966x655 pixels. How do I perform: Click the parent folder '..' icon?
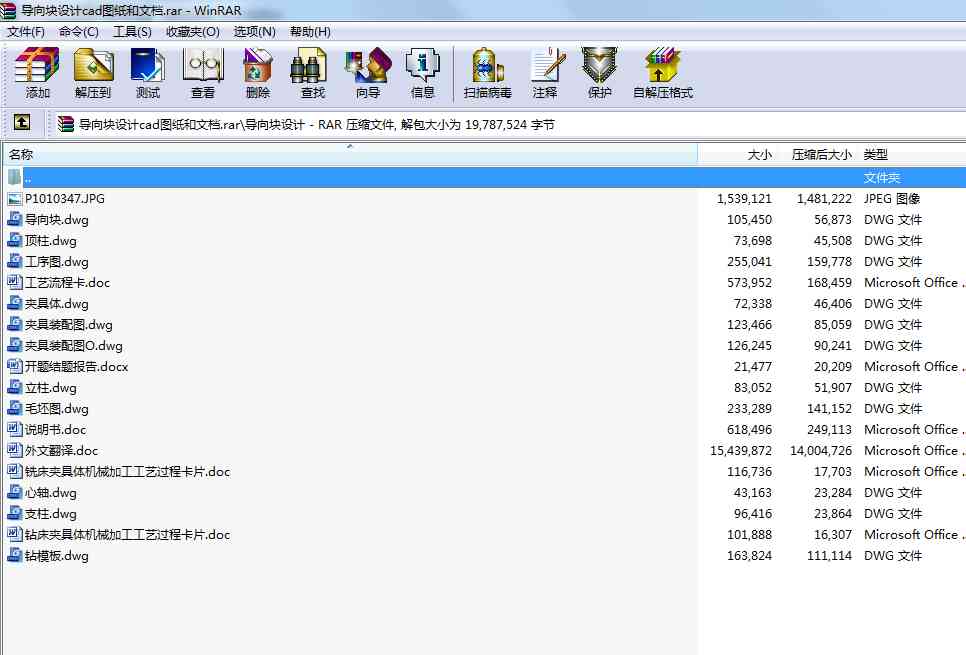pos(15,177)
